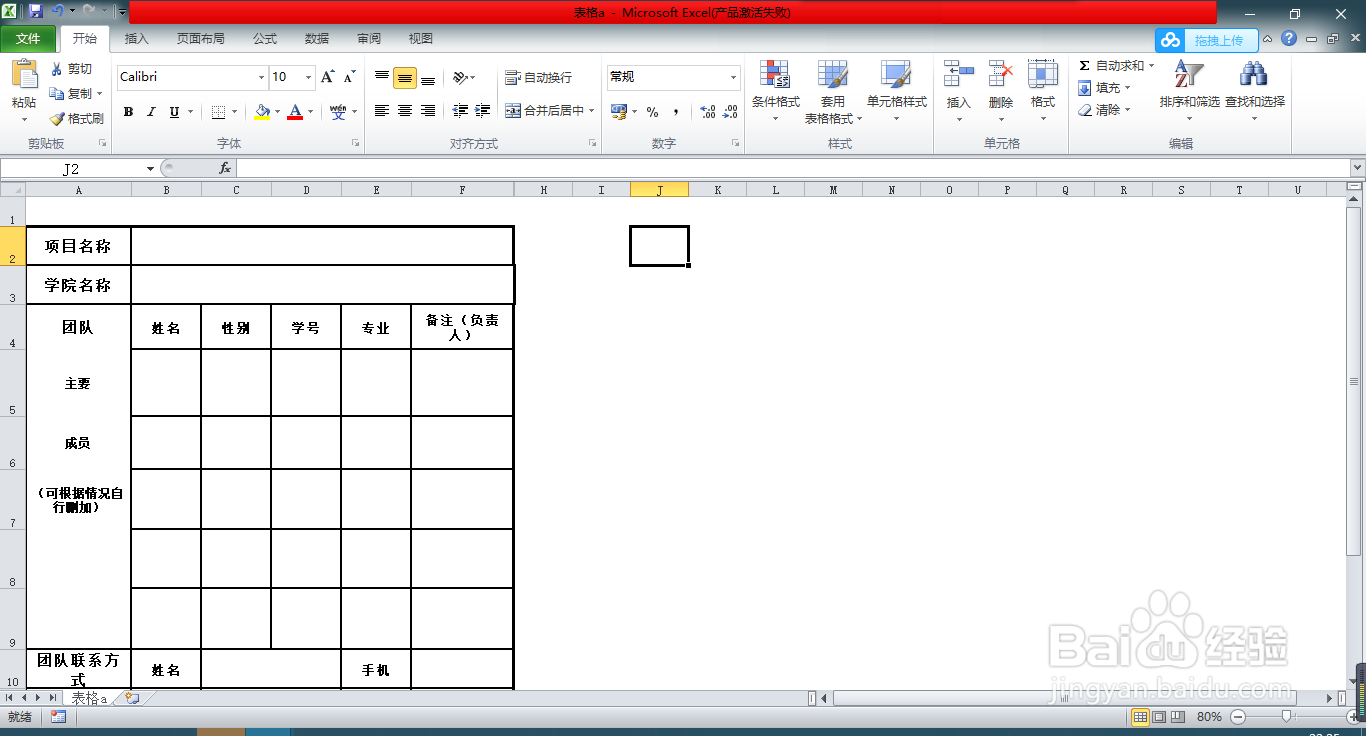The width and height of the screenshot is (1366, 736).
Task: Align text right
Action: tap(428, 111)
